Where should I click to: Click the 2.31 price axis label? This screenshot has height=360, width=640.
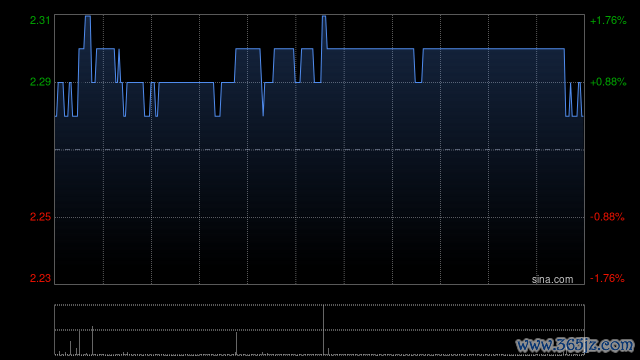[40, 20]
